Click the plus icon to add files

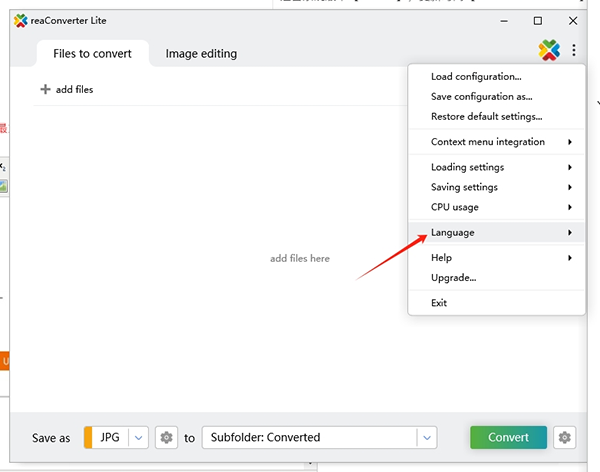tap(45, 90)
